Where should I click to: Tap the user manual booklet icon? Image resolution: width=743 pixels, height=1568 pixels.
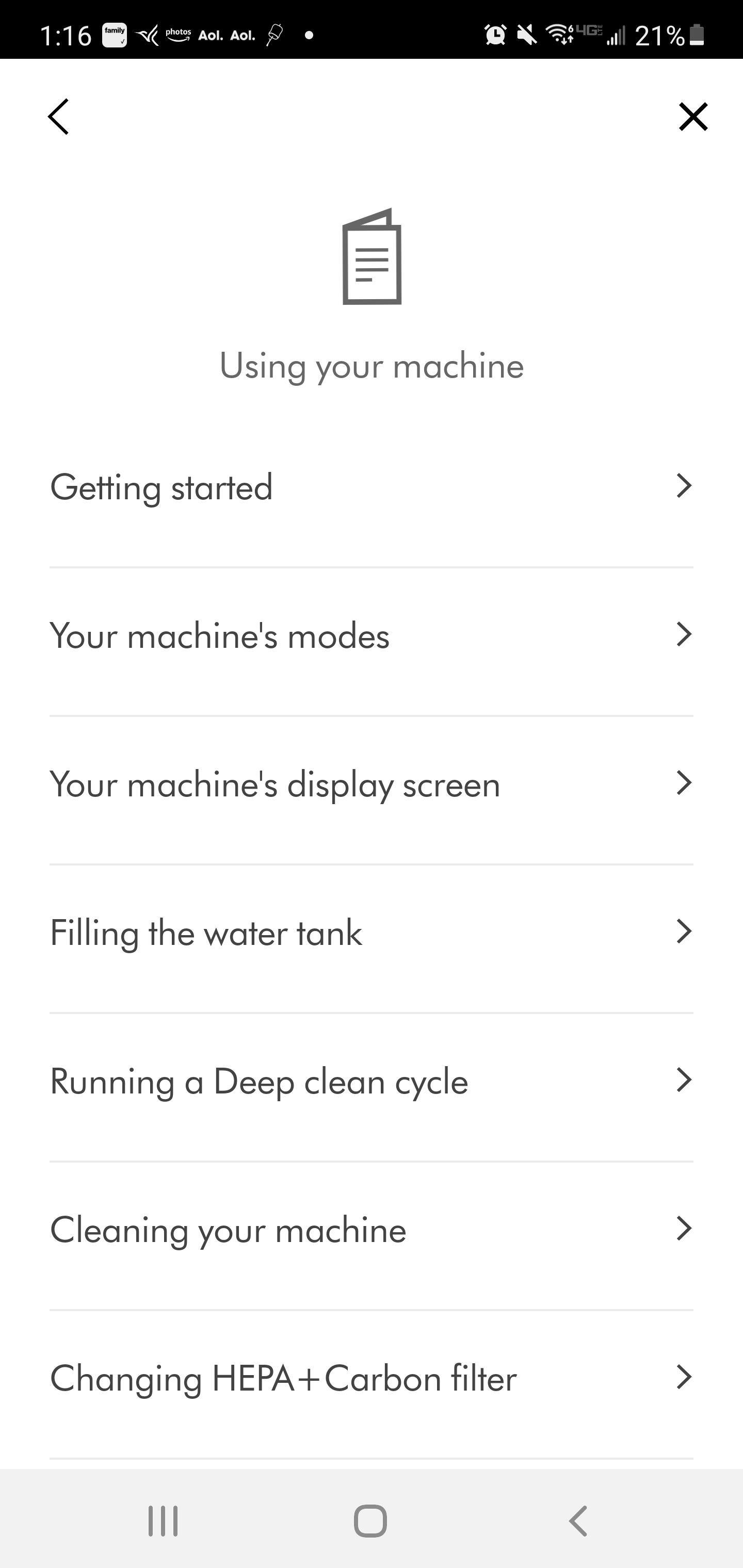click(x=372, y=257)
